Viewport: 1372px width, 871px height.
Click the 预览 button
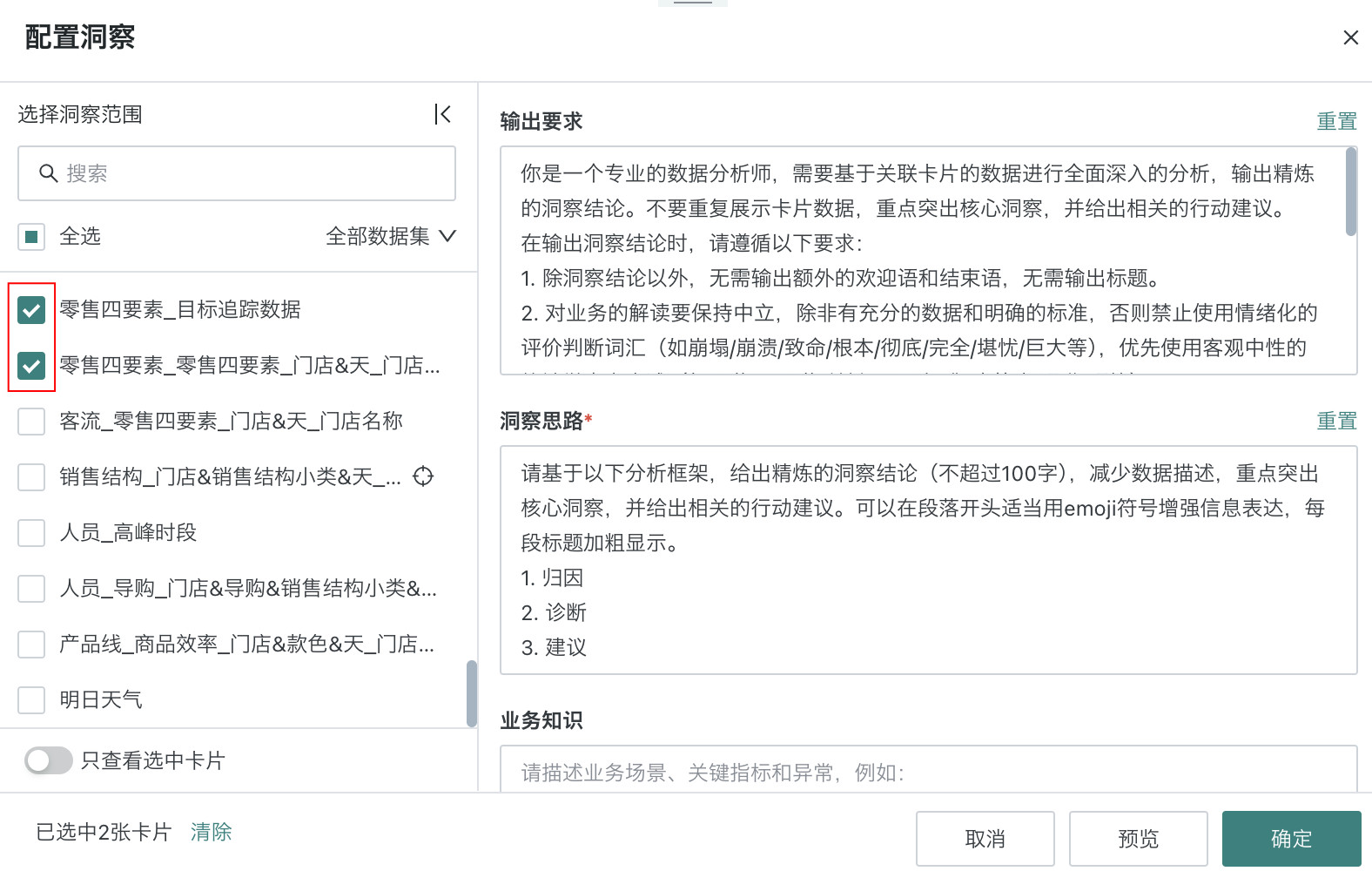[x=1139, y=839]
